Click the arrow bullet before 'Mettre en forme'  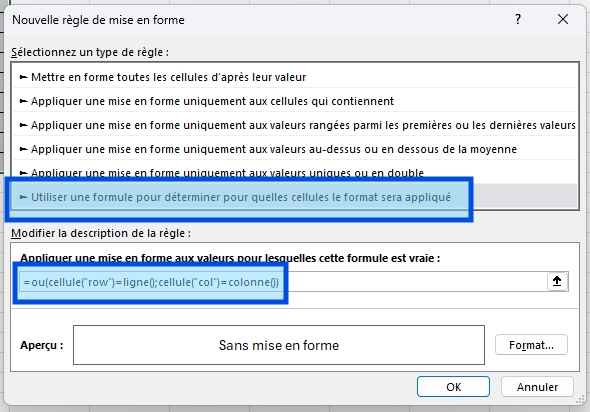(x=23, y=78)
